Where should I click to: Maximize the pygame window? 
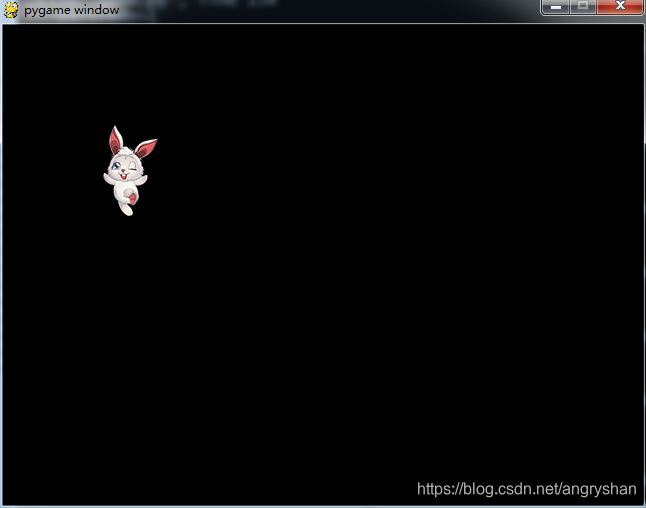[x=583, y=7]
